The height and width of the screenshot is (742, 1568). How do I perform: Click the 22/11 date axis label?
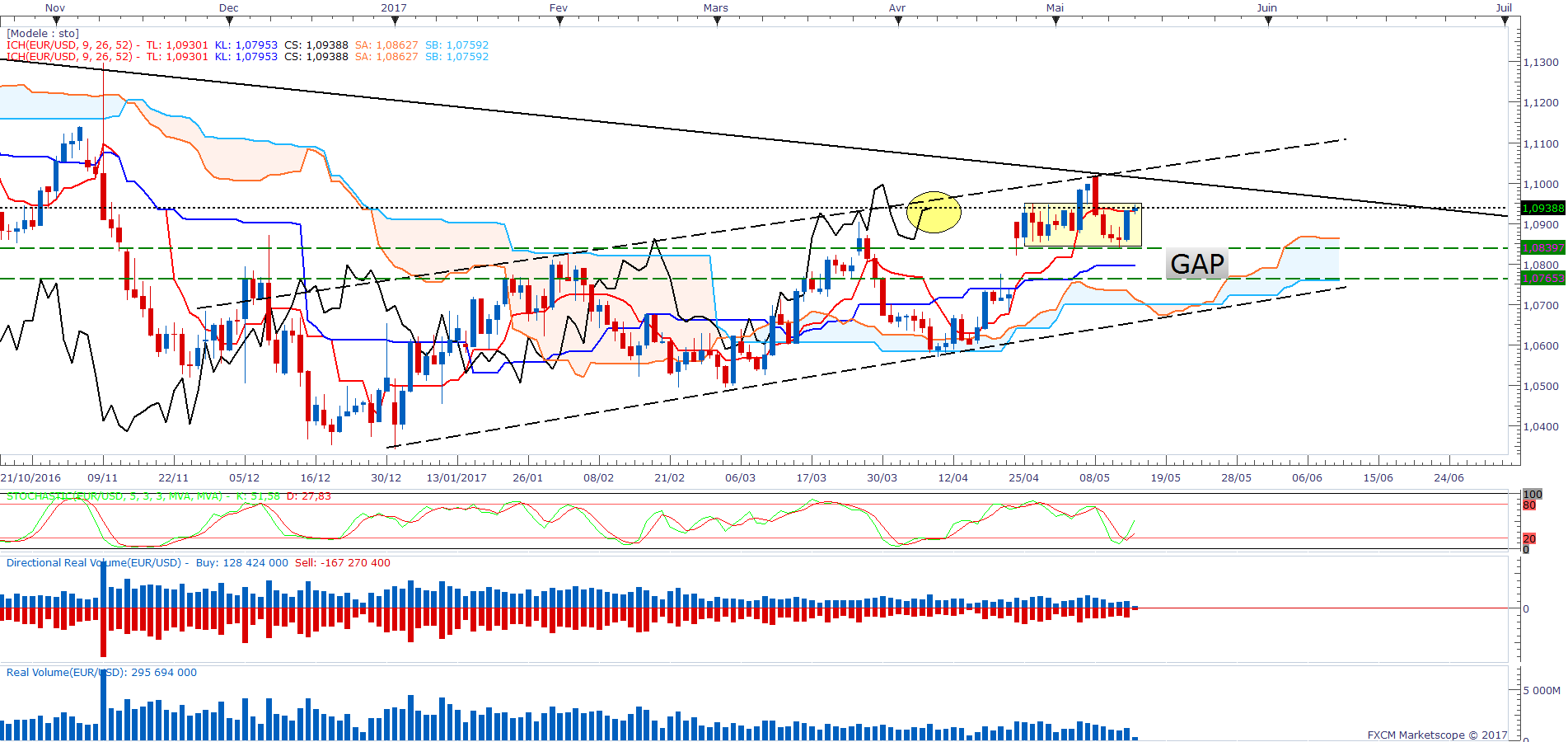(x=174, y=478)
